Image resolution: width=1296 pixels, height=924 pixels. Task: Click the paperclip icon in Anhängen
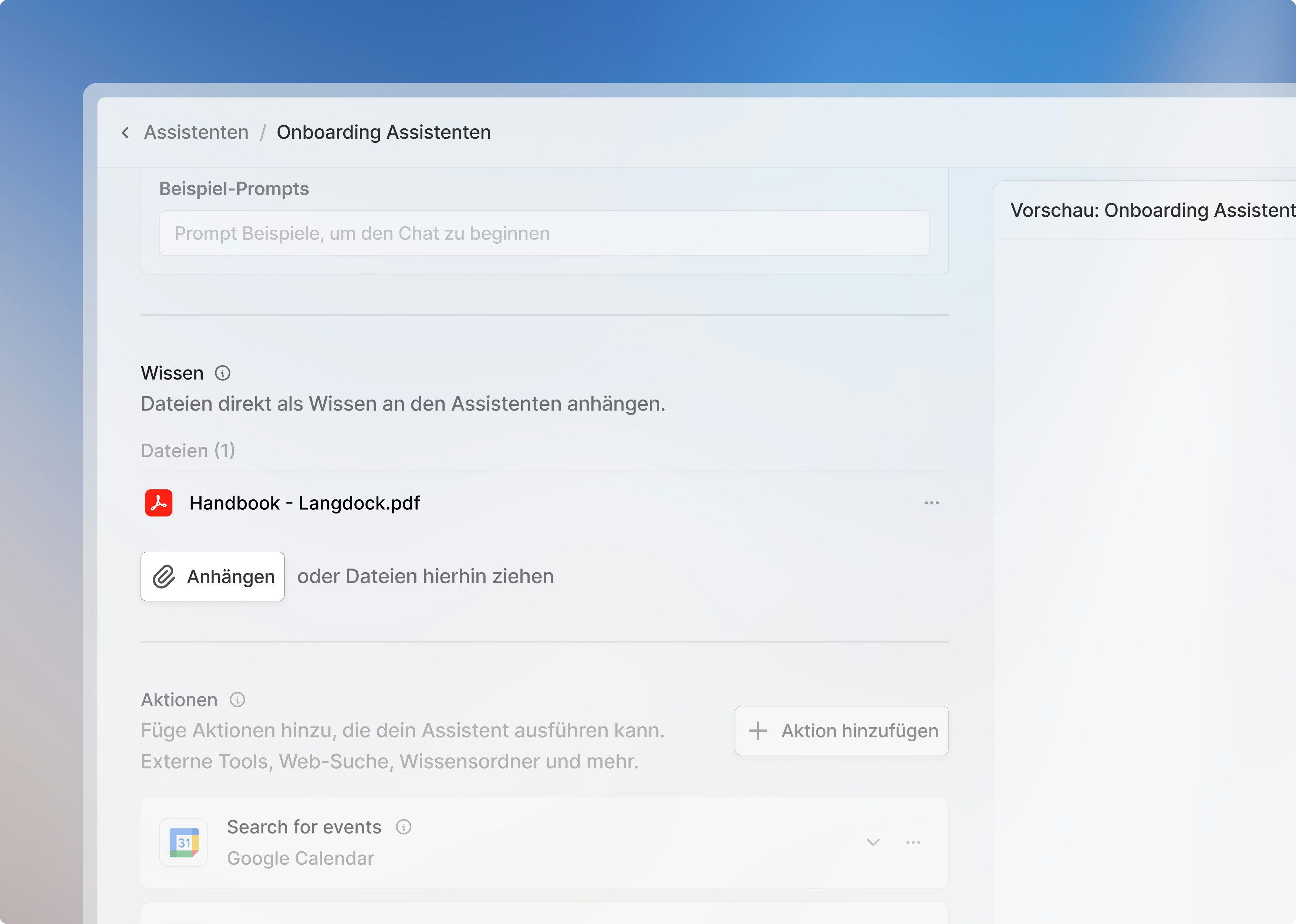pos(164,576)
